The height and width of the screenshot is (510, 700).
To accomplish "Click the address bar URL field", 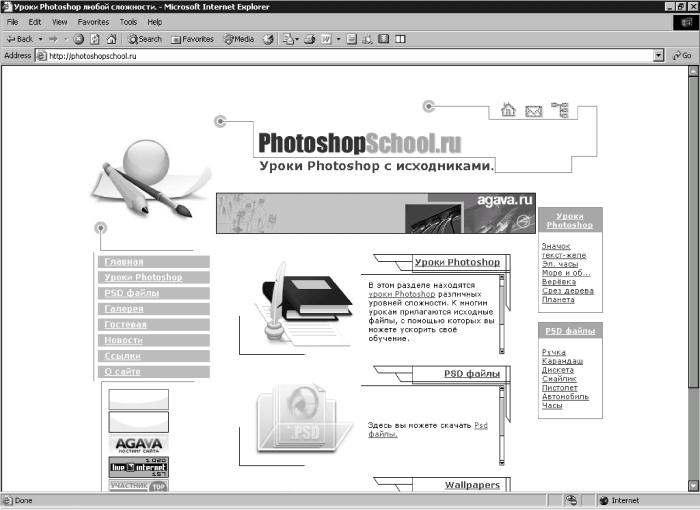I will [x=344, y=56].
